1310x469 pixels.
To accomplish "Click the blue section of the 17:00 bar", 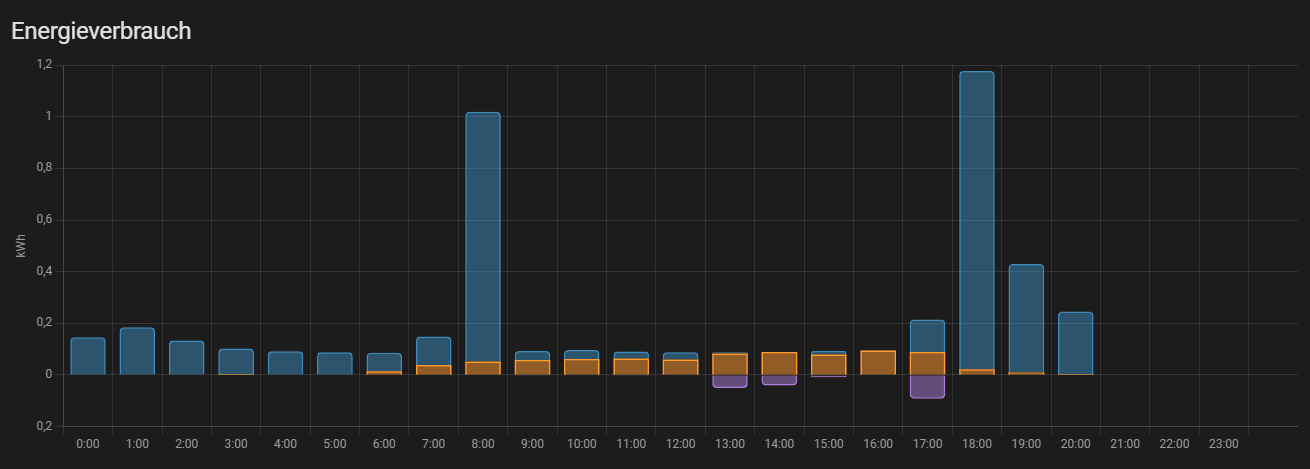I will click(x=927, y=336).
